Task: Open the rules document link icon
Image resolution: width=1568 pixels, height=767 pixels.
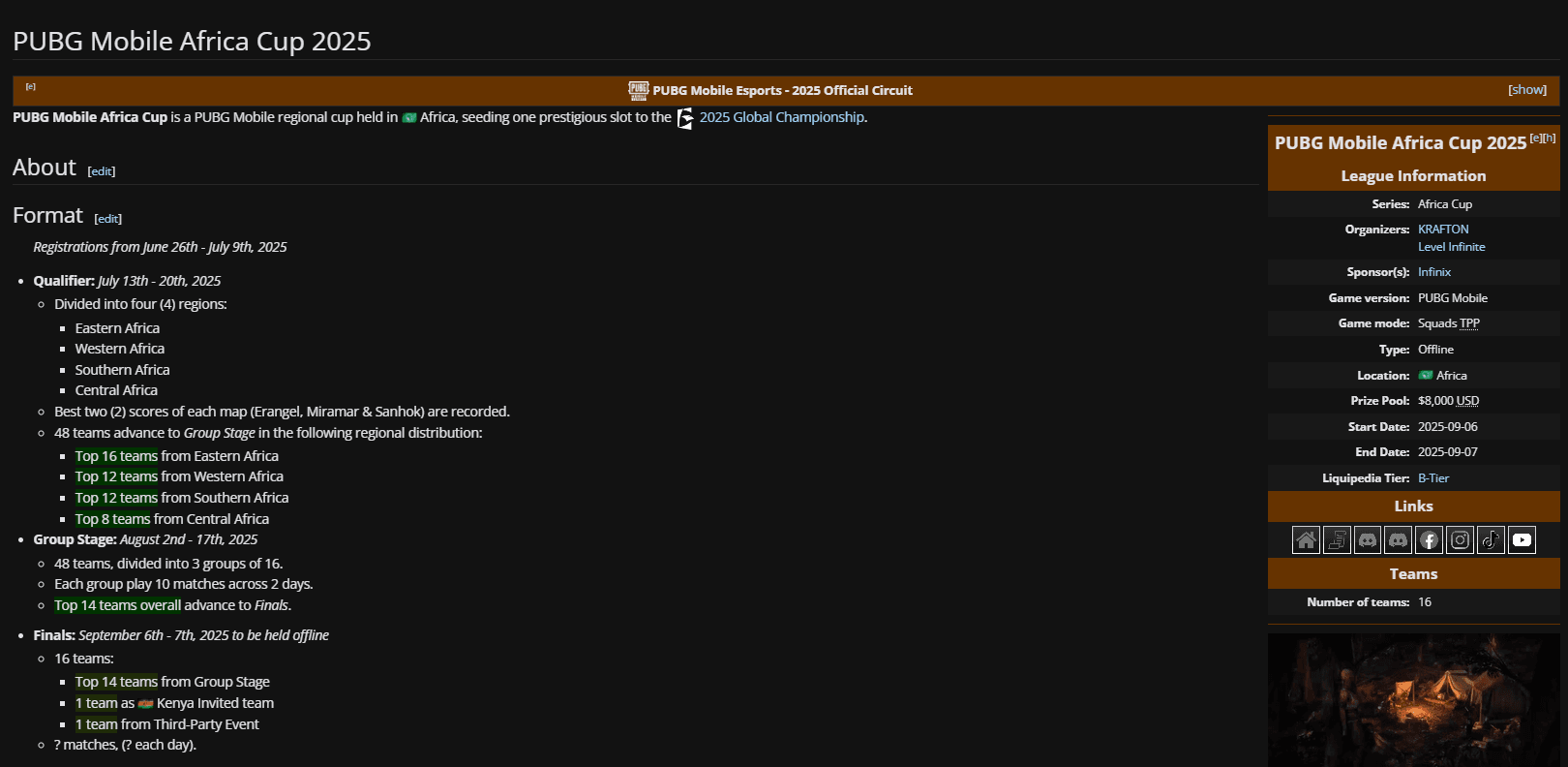Action: point(1337,539)
